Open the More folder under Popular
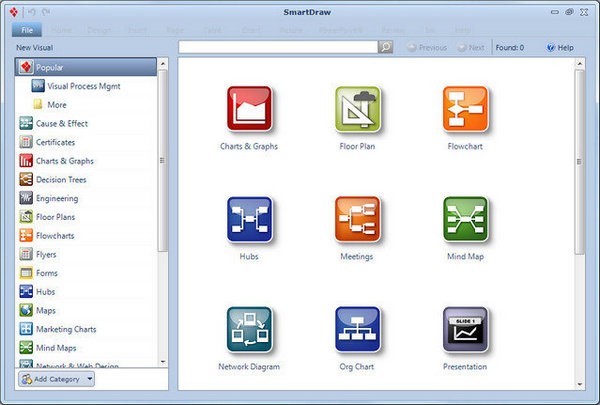This screenshot has height=405, width=600. click(x=57, y=104)
